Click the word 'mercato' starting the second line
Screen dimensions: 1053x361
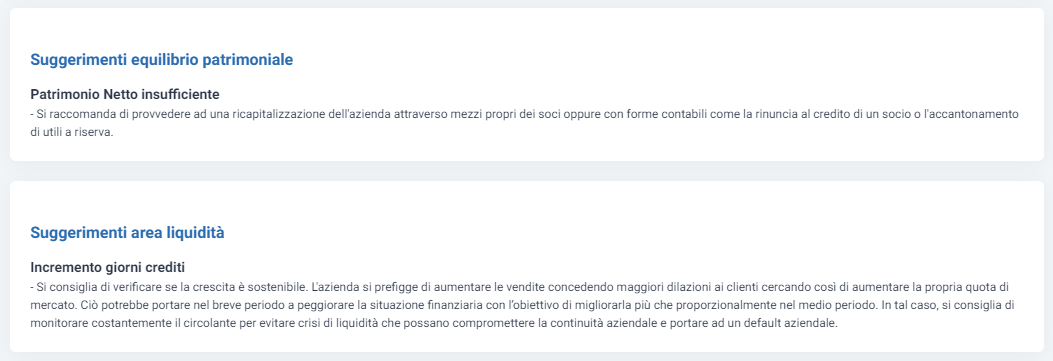click(x=48, y=305)
